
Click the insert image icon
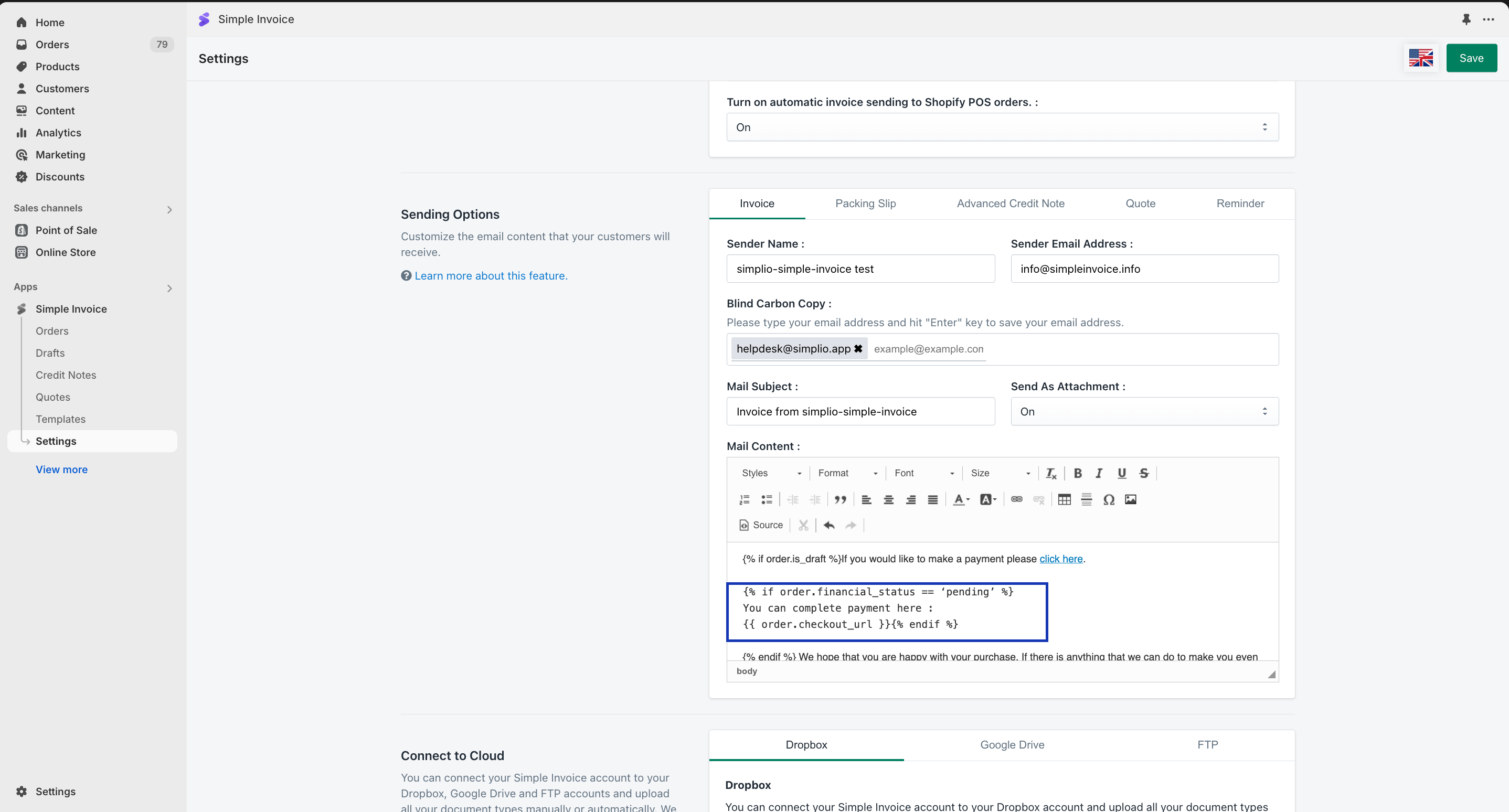[1131, 499]
